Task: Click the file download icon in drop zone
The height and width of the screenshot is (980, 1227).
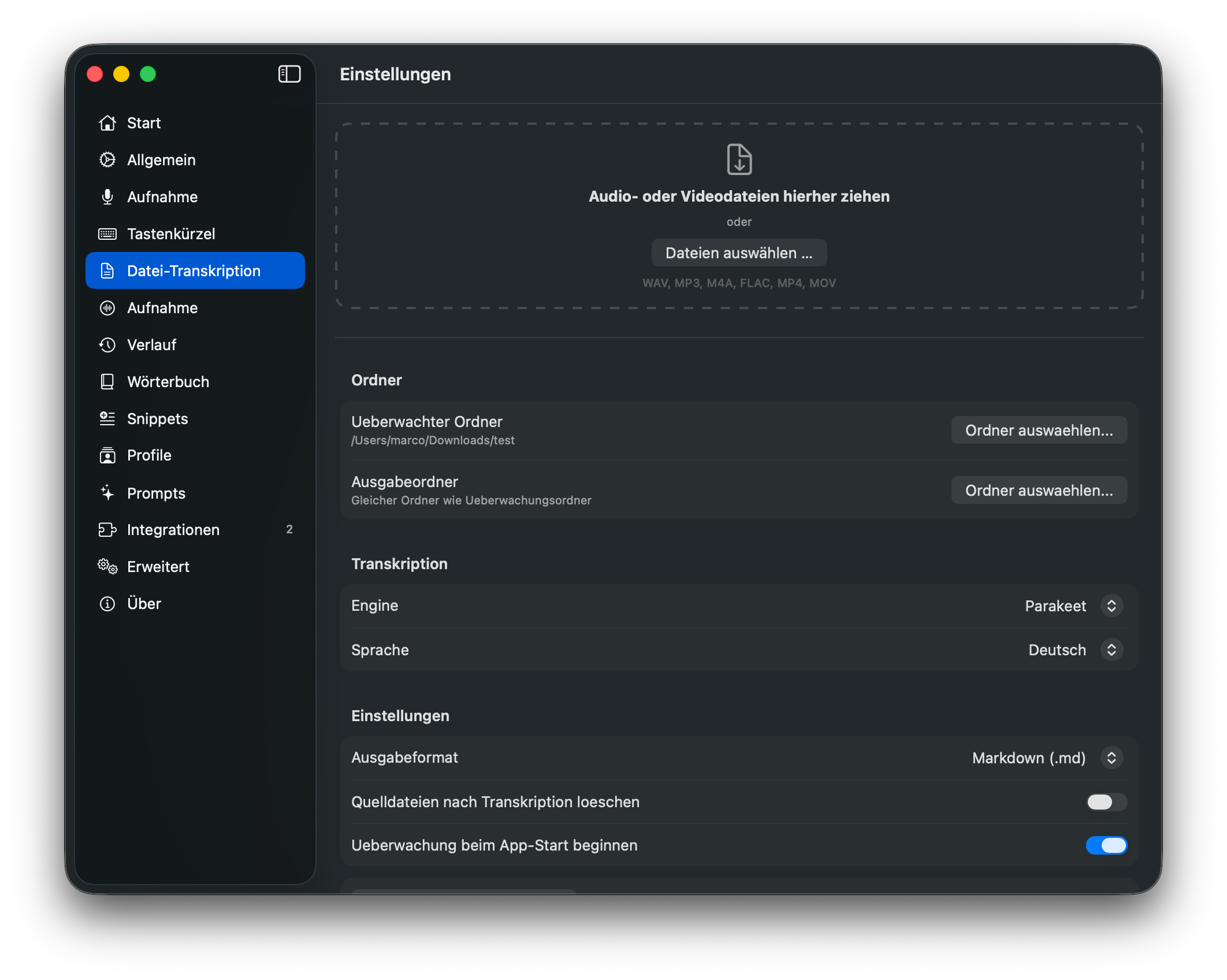Action: [x=739, y=159]
